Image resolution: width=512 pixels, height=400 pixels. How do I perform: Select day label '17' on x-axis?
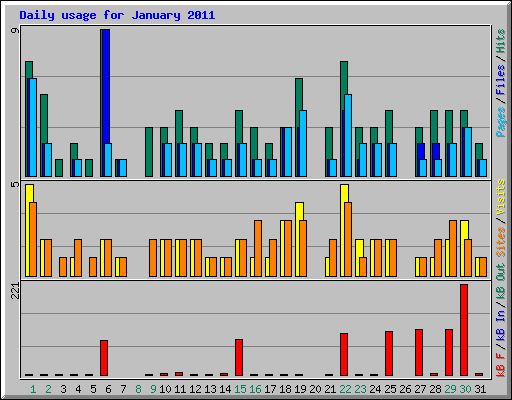click(x=270, y=389)
